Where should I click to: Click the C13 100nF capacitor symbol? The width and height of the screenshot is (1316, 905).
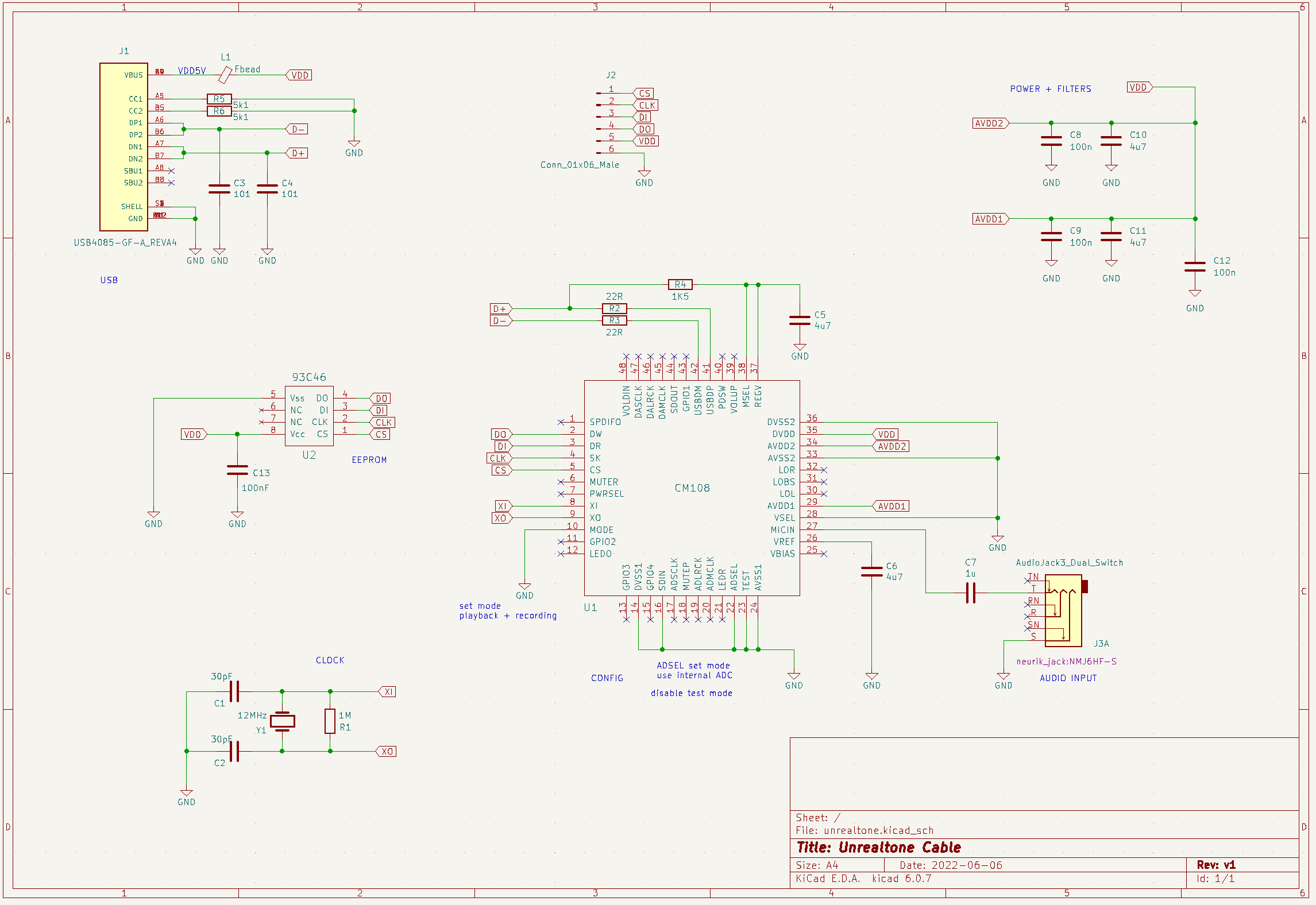click(237, 470)
